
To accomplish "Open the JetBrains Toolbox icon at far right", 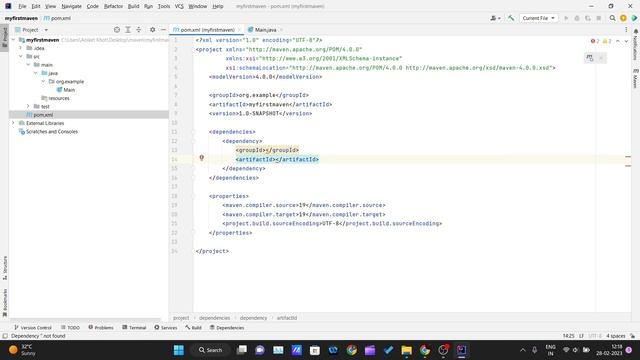I will tap(634, 18).
